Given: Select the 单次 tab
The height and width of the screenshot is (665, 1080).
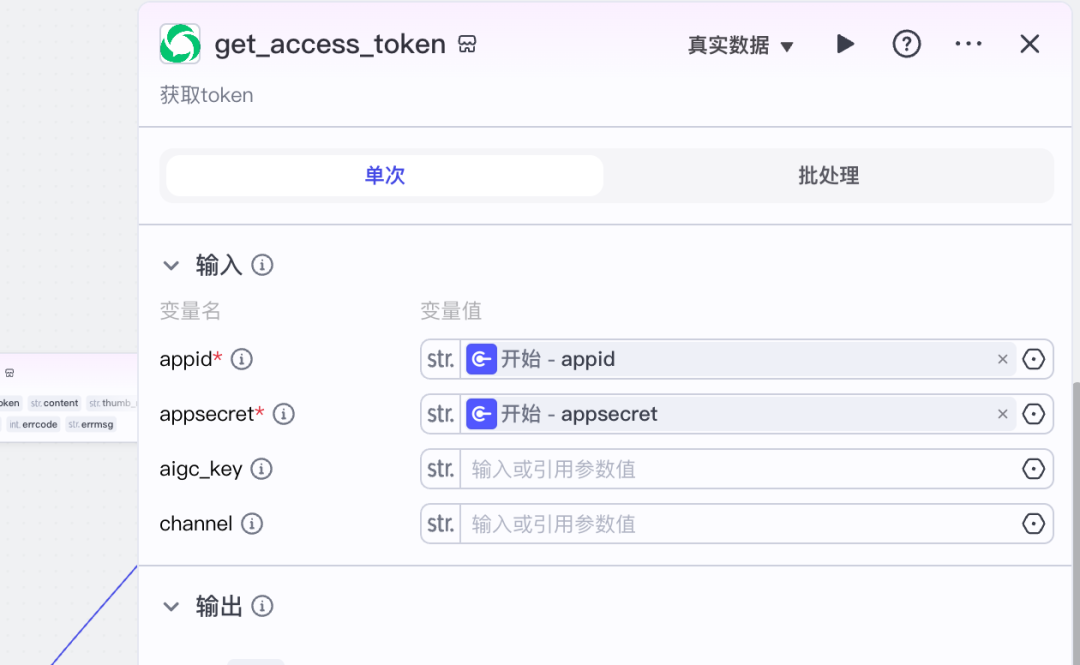Looking at the screenshot, I should click(385, 176).
